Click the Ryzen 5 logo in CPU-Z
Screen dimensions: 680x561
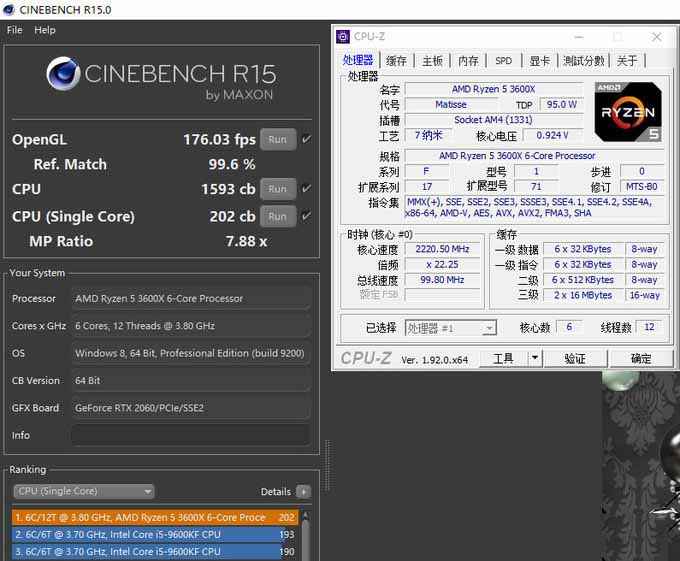point(628,112)
